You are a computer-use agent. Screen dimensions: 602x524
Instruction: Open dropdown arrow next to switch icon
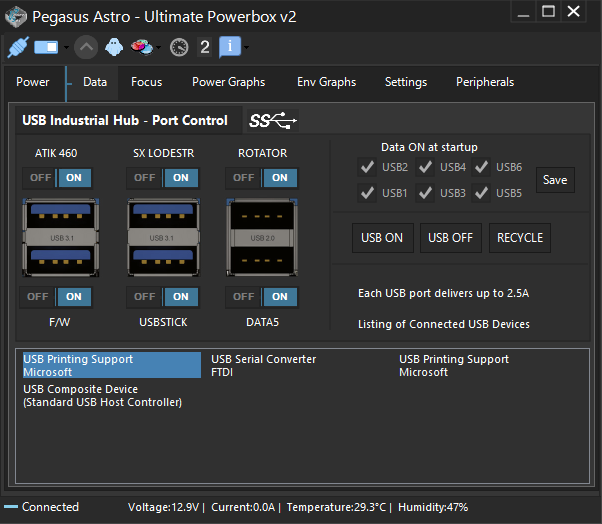tap(66, 48)
